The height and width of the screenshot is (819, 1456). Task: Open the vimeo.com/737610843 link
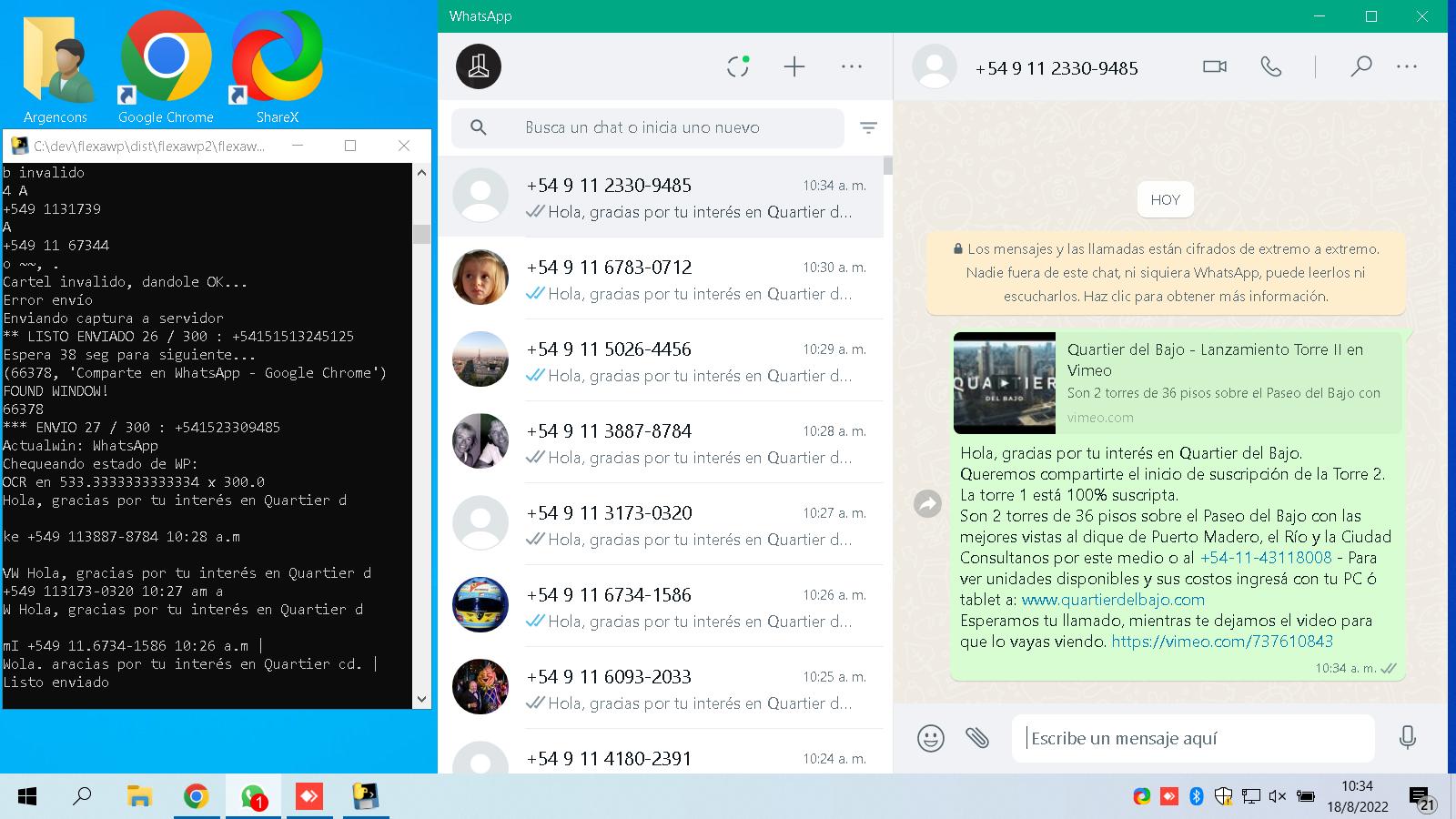pyautogui.click(x=1222, y=642)
